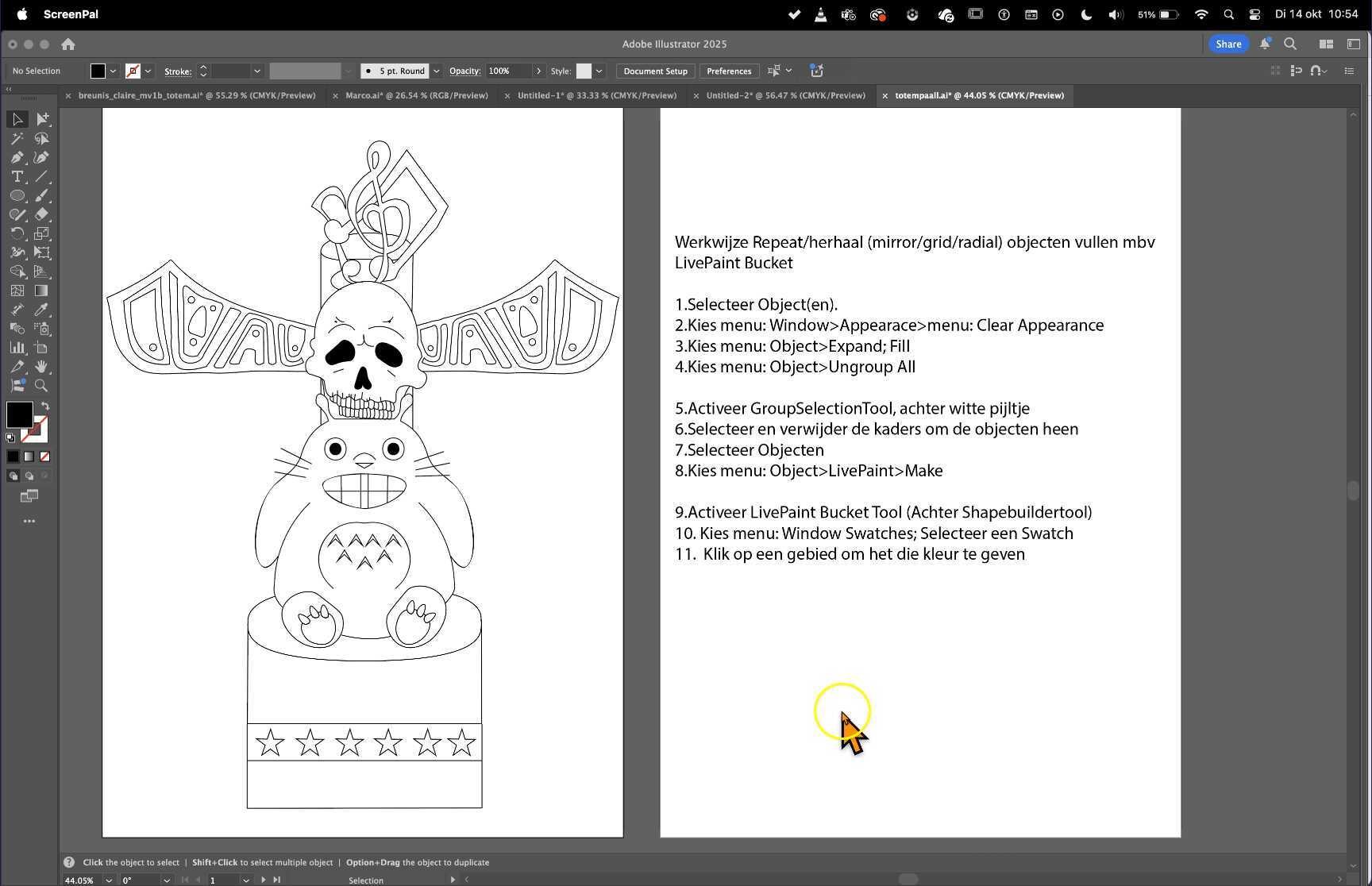The image size is (1372, 886).
Task: Click the Opacity value field
Action: pyautogui.click(x=508, y=71)
